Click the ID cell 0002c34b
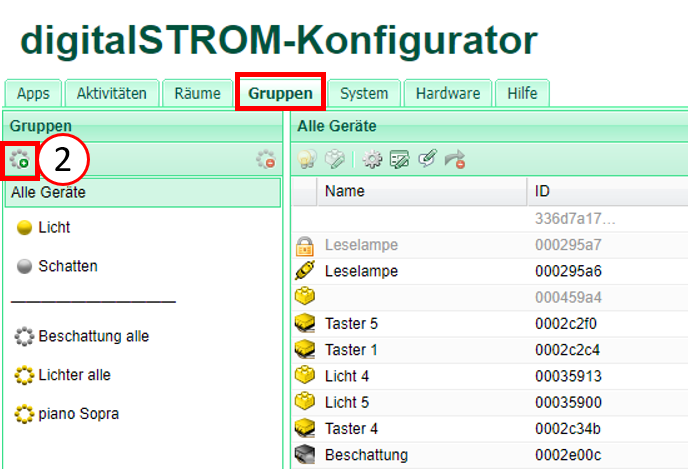Screen dimensions: 688x469 568,429
